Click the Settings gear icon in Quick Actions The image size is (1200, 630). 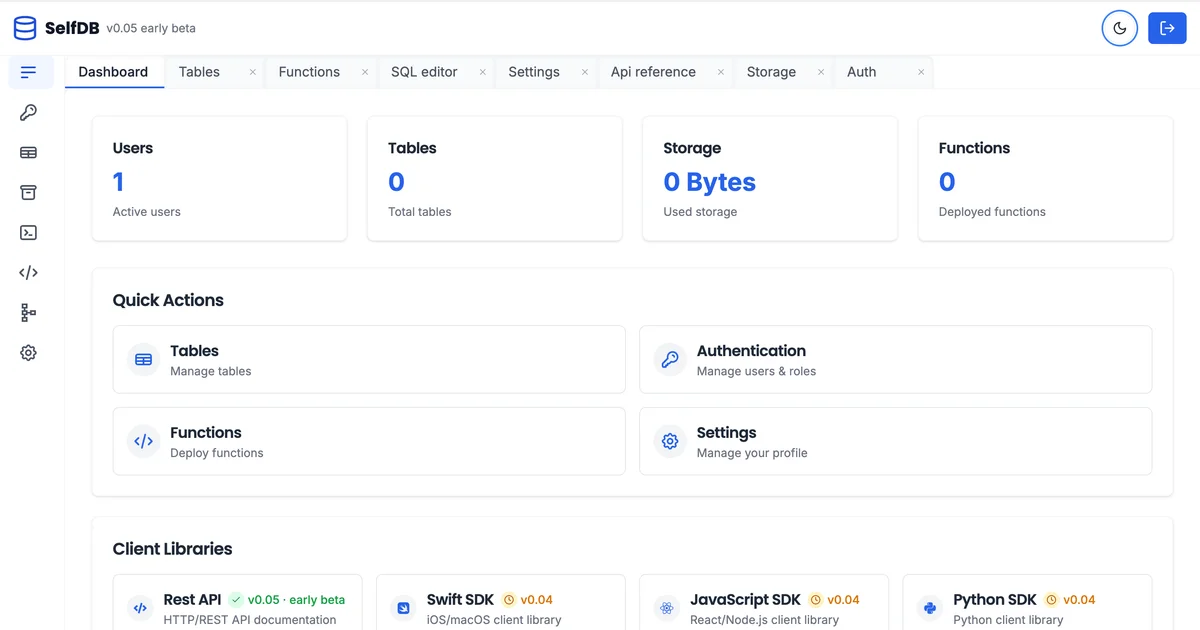670,441
